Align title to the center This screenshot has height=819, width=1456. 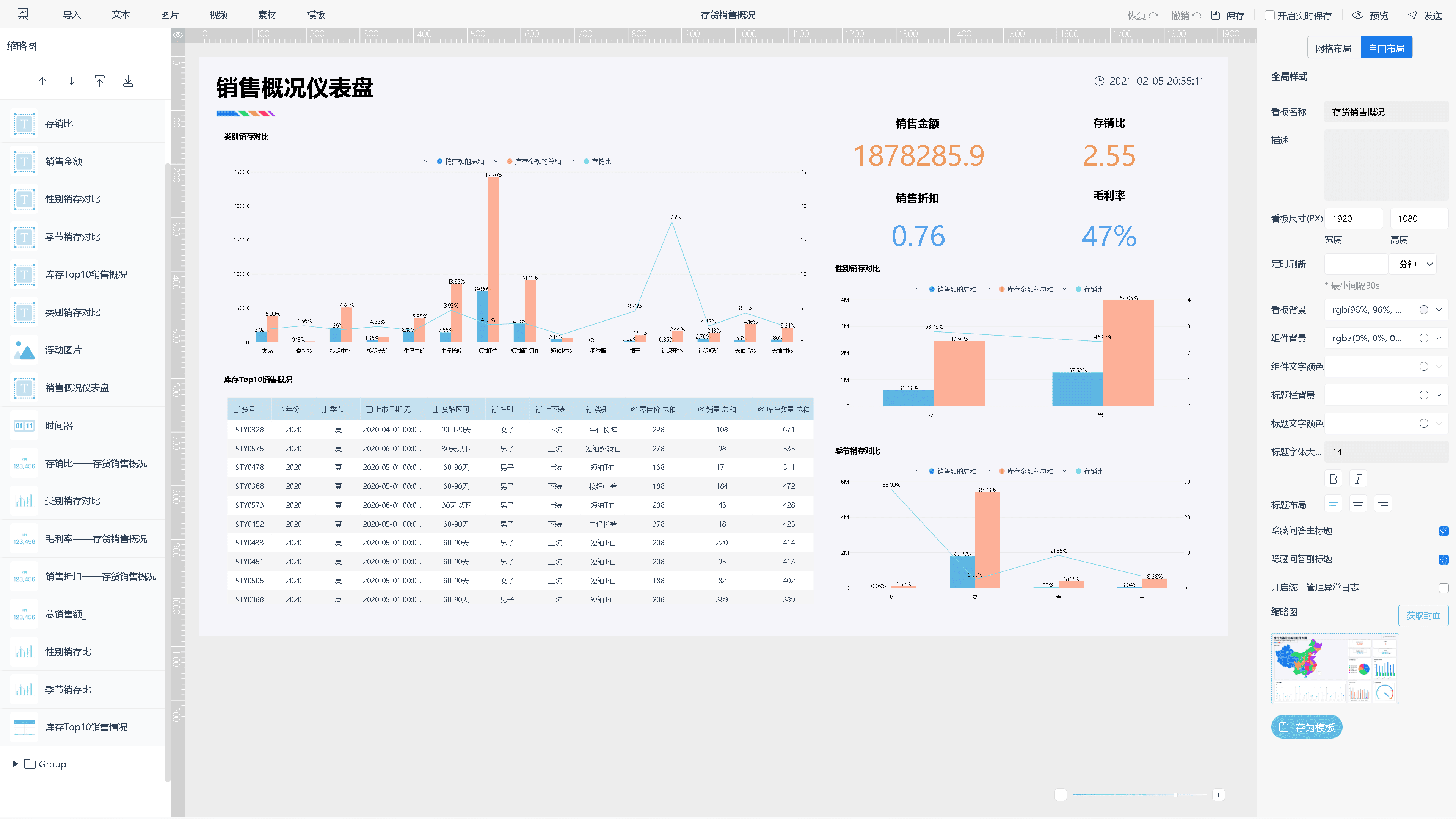point(1358,504)
